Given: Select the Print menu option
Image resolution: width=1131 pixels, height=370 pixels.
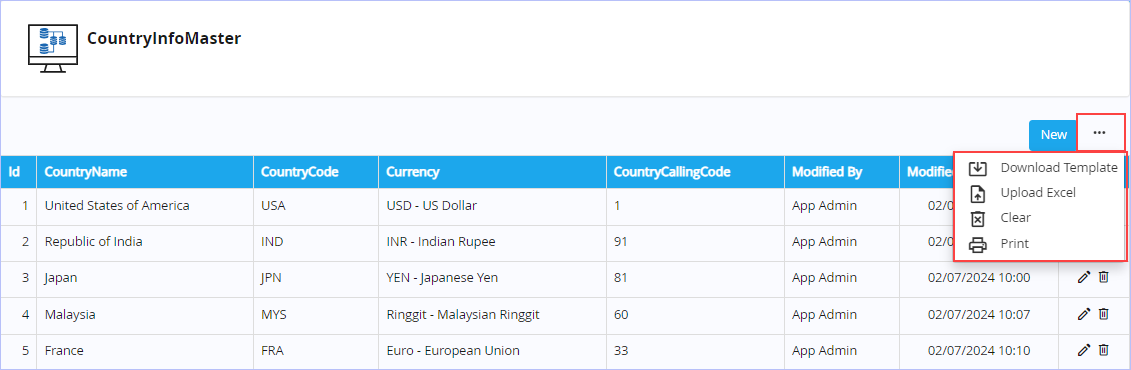Looking at the screenshot, I should 1014,244.
